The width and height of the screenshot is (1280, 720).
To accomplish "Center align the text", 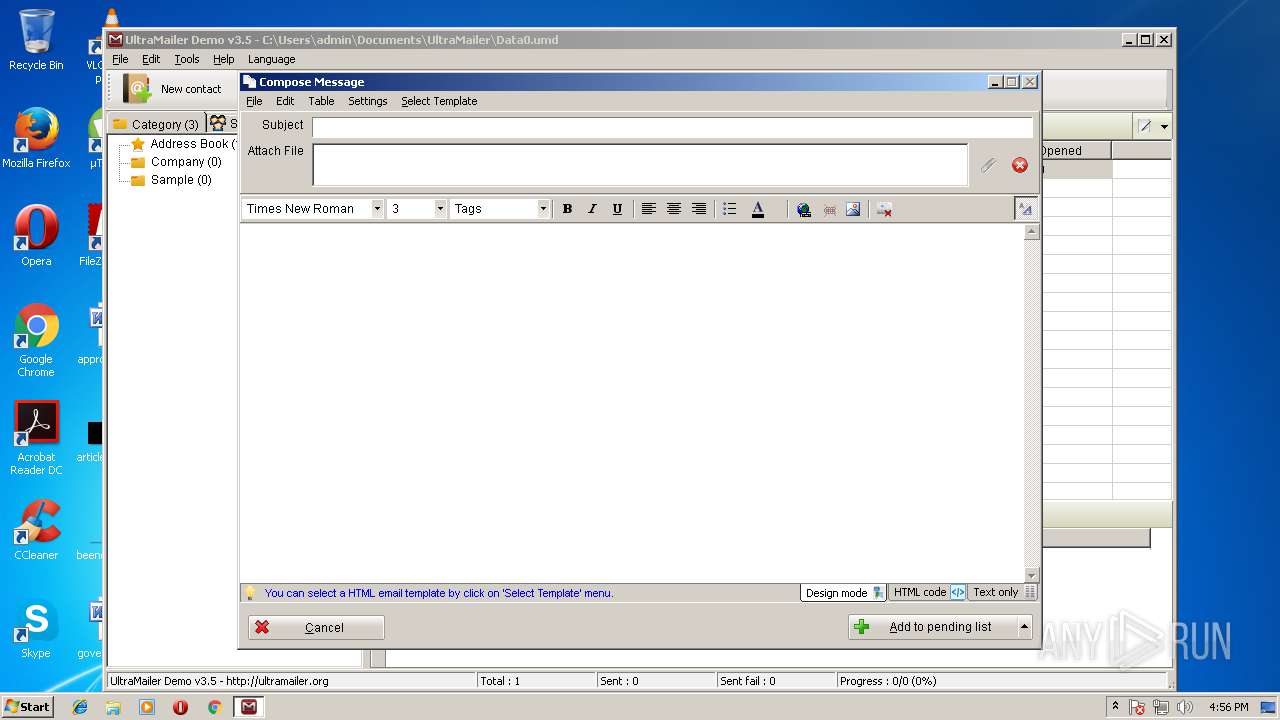I will pos(674,209).
